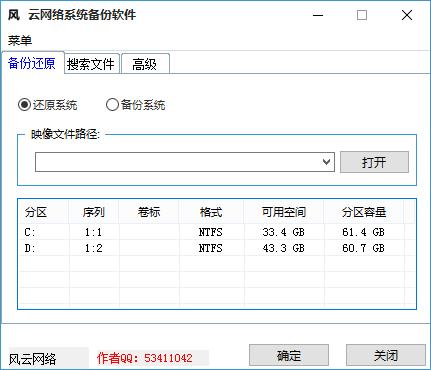Minimize the backup software window
Screen dimensions: 431x370
[x=318, y=15]
